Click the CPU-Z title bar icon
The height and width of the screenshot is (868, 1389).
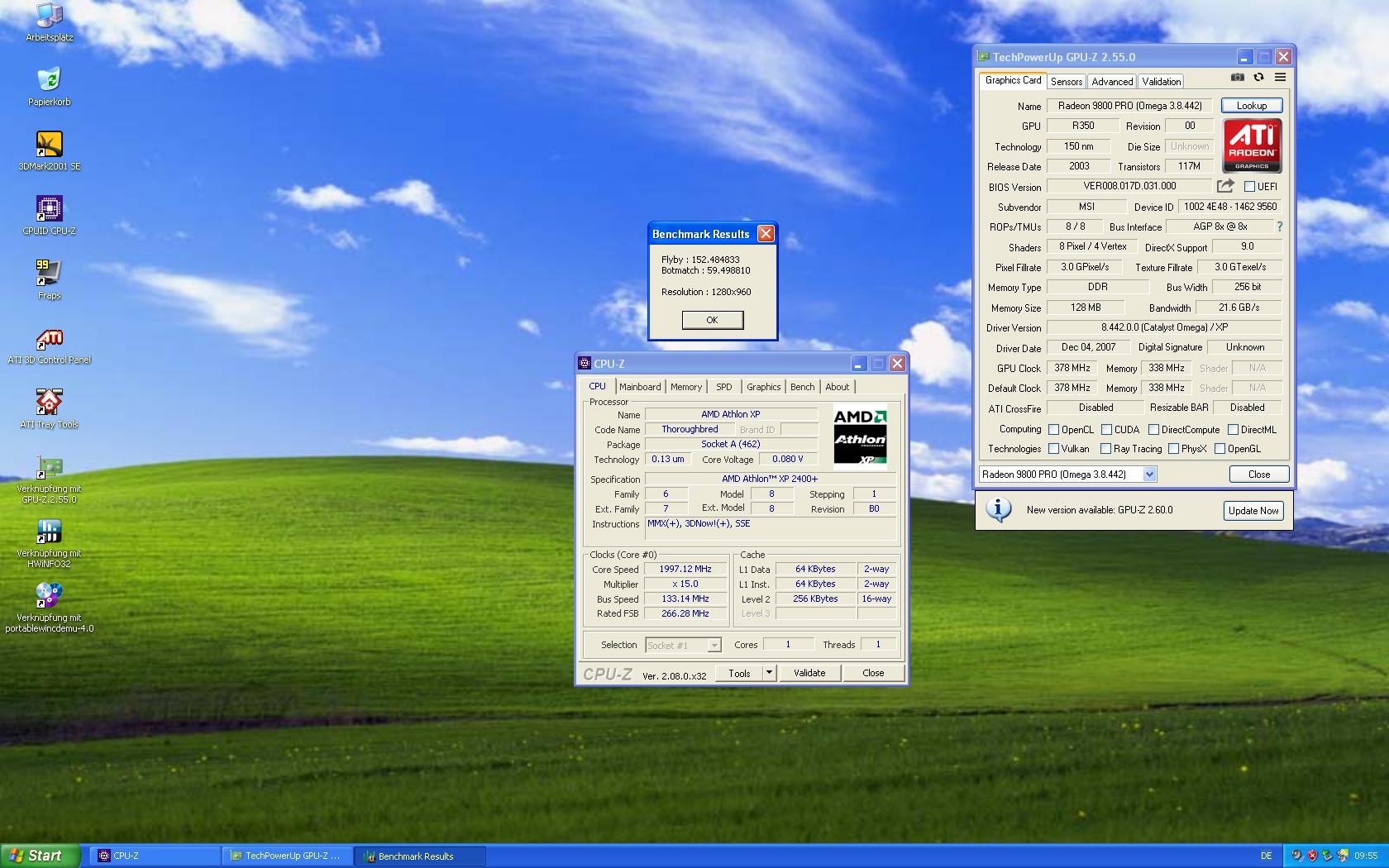[x=585, y=363]
